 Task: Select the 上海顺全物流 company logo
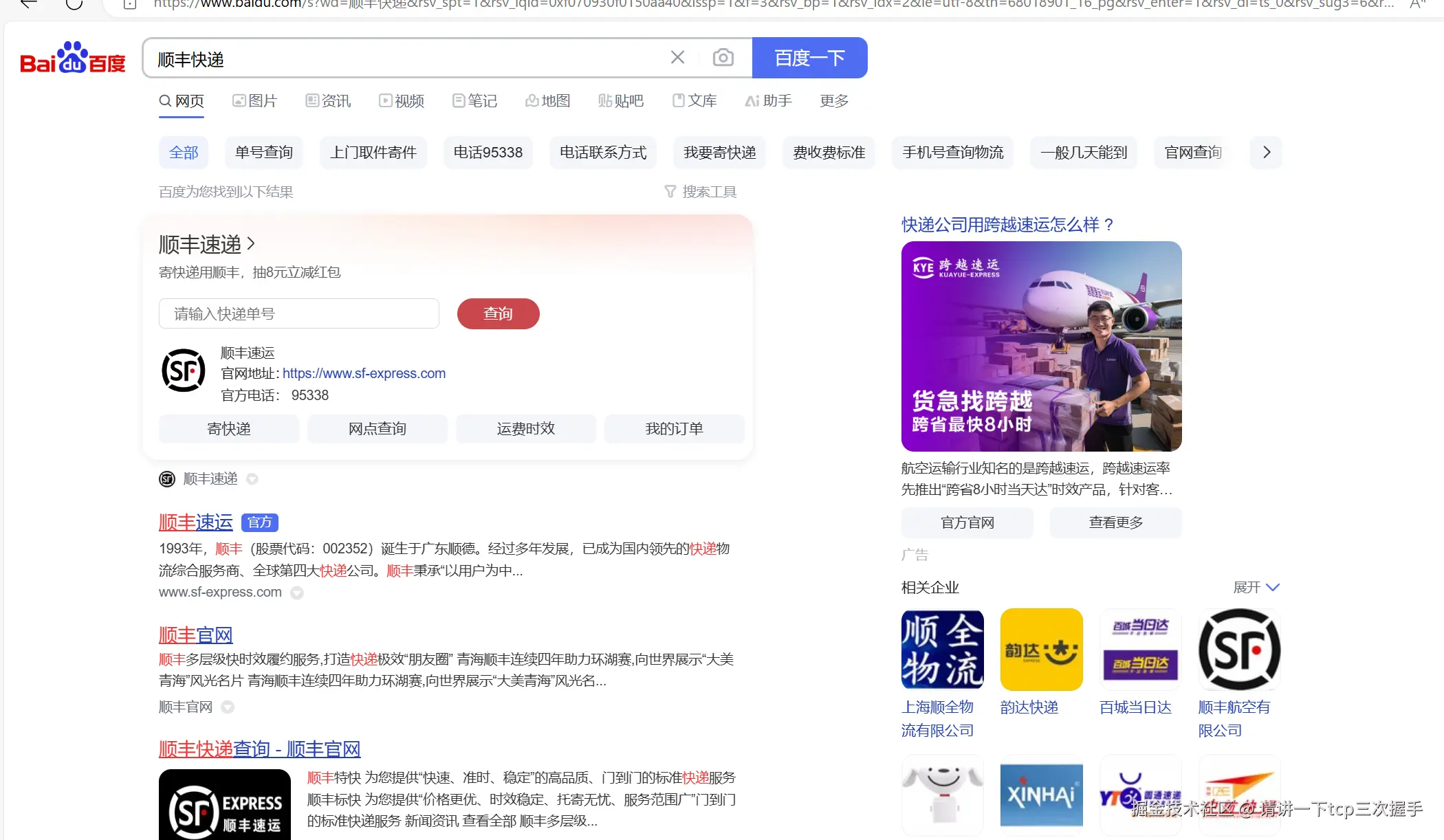point(942,649)
